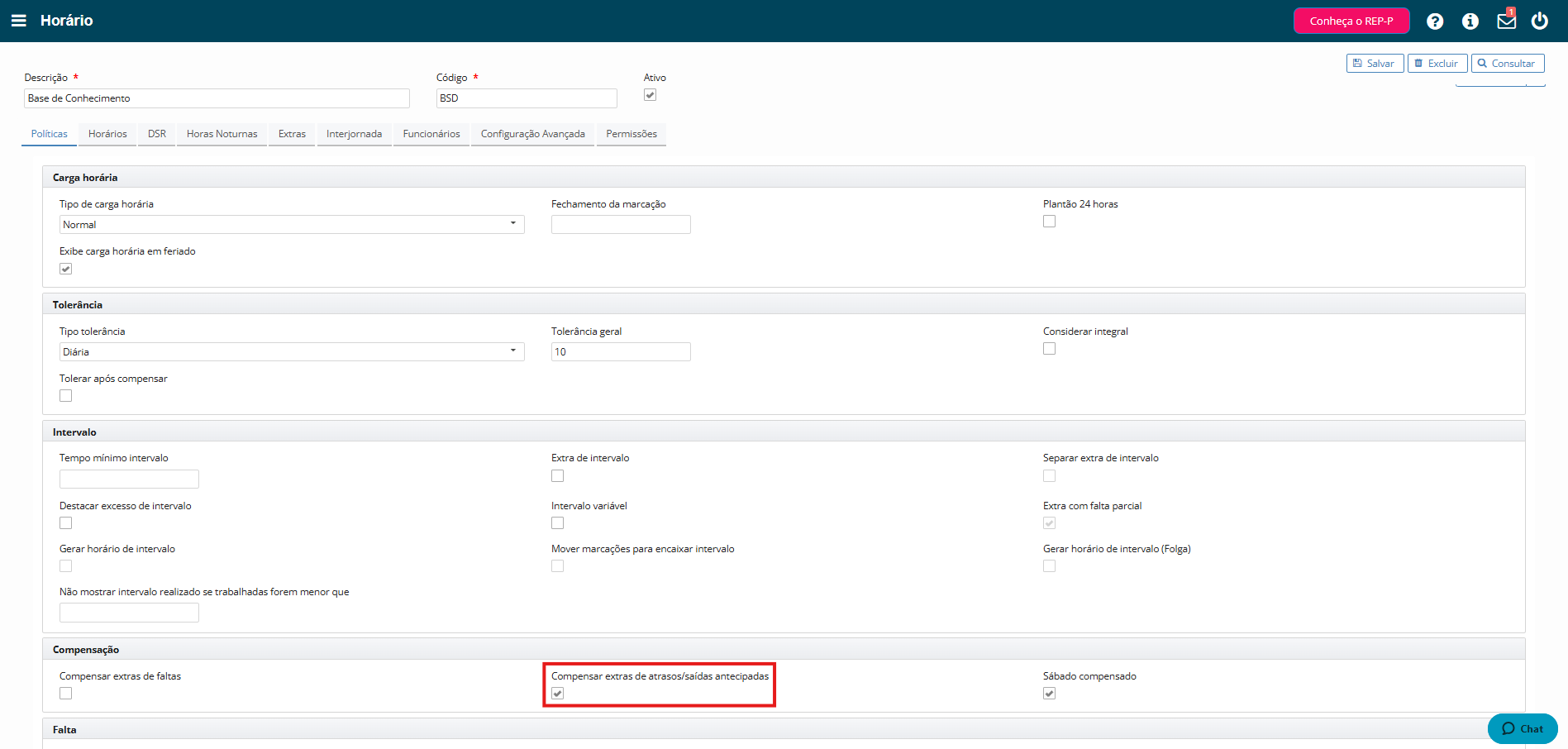This screenshot has height=749, width=1568.
Task: Open the Tipo tolerância dropdown
Action: [292, 352]
